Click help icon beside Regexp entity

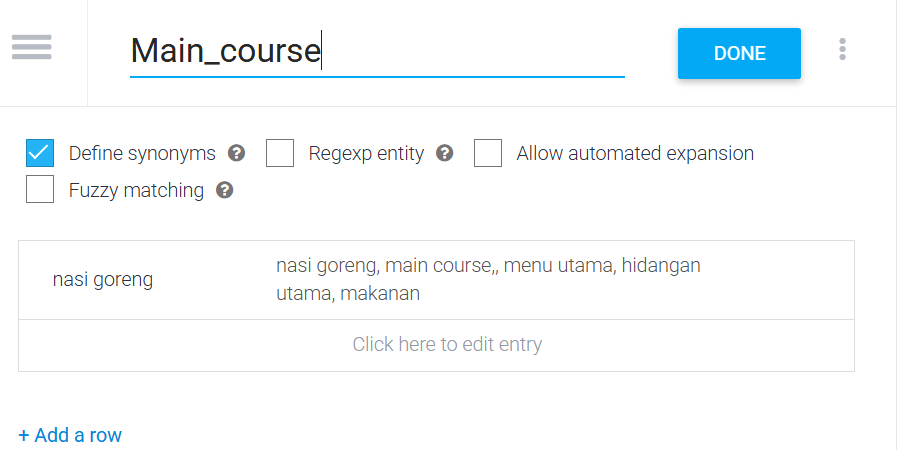445,154
